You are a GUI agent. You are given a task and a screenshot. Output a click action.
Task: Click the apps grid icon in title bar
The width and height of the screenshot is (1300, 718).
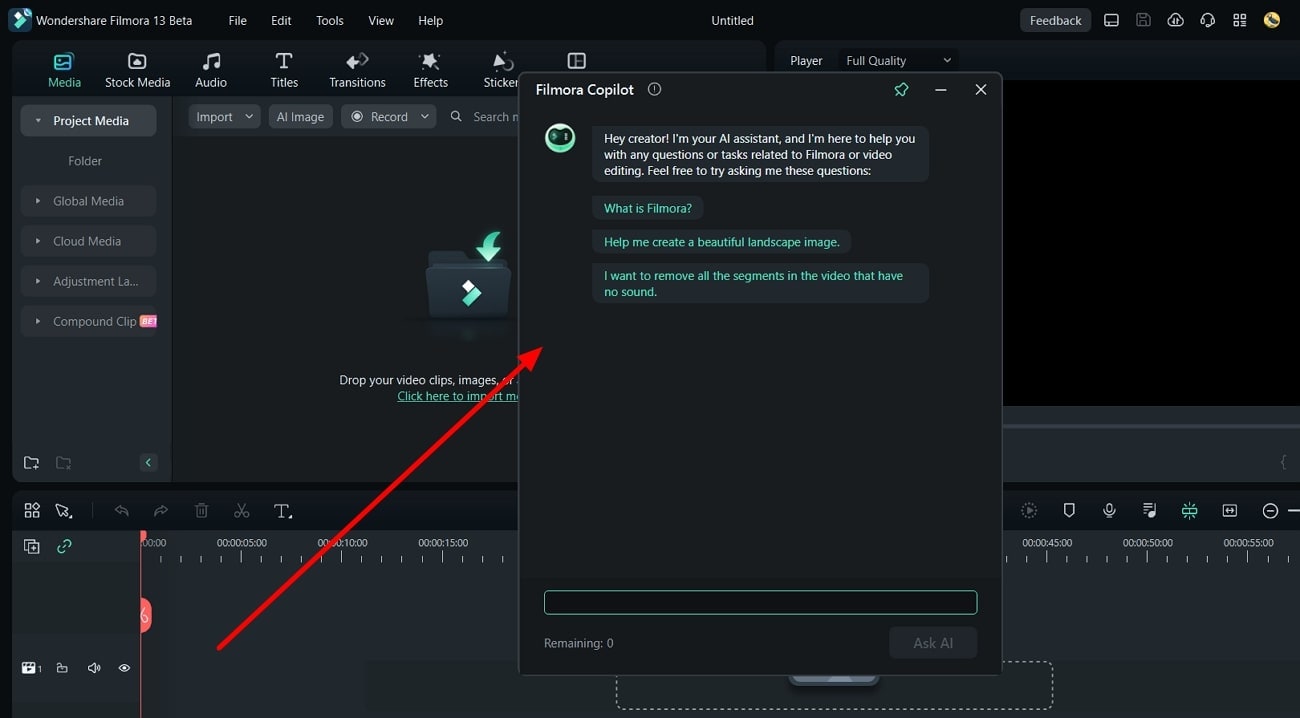(x=1239, y=20)
